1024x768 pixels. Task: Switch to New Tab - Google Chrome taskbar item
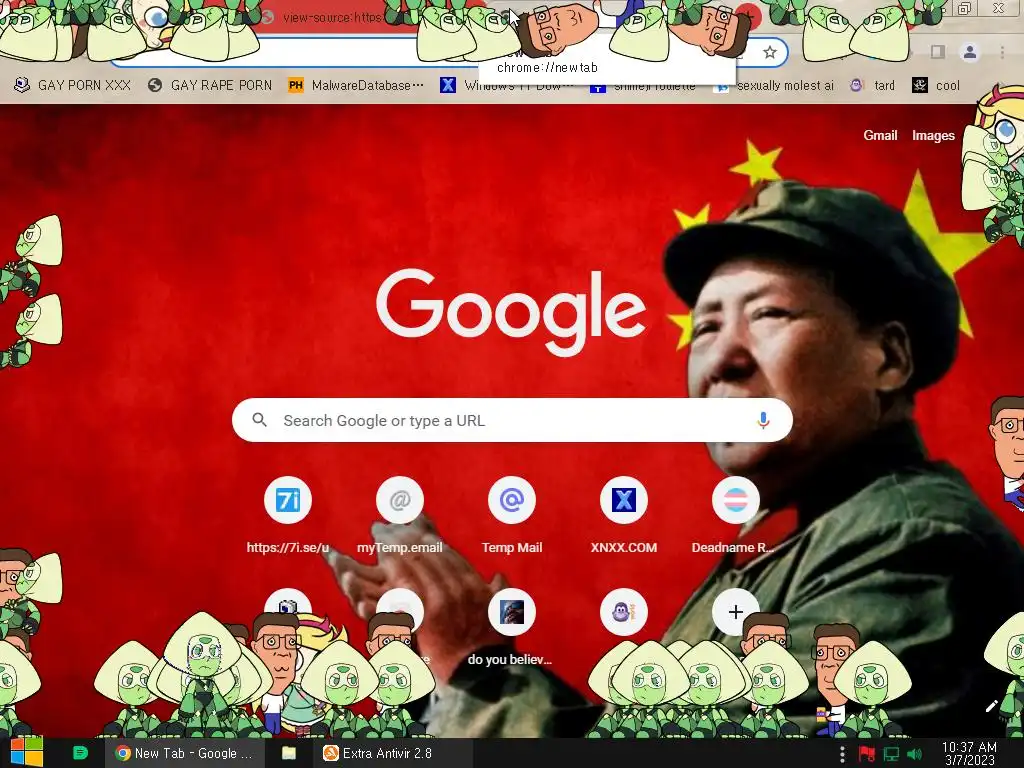184,753
